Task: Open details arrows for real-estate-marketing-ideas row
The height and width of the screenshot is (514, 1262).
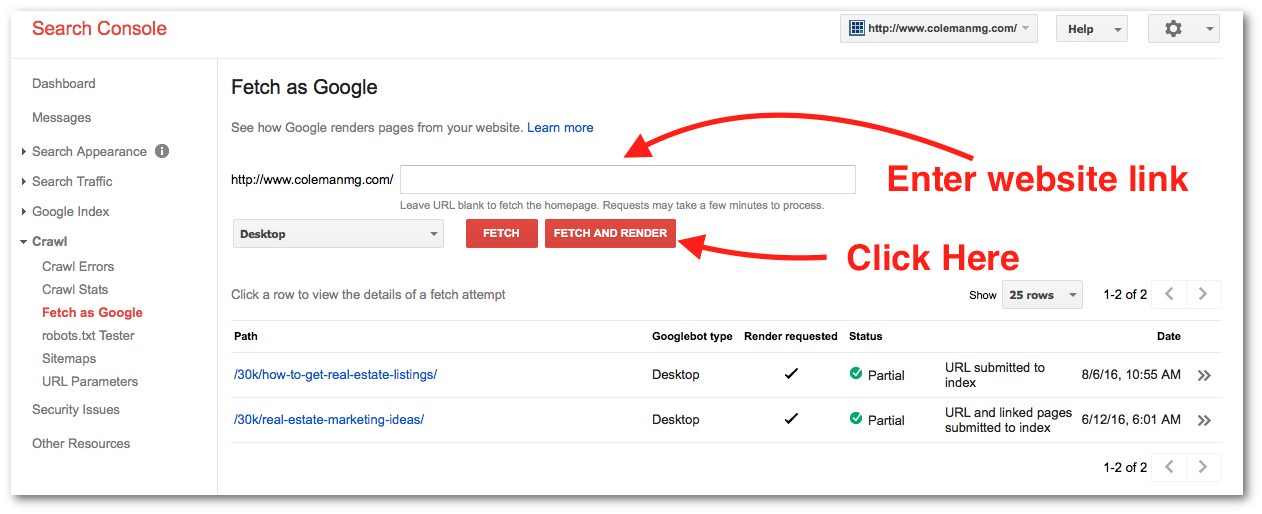Action: point(1204,420)
